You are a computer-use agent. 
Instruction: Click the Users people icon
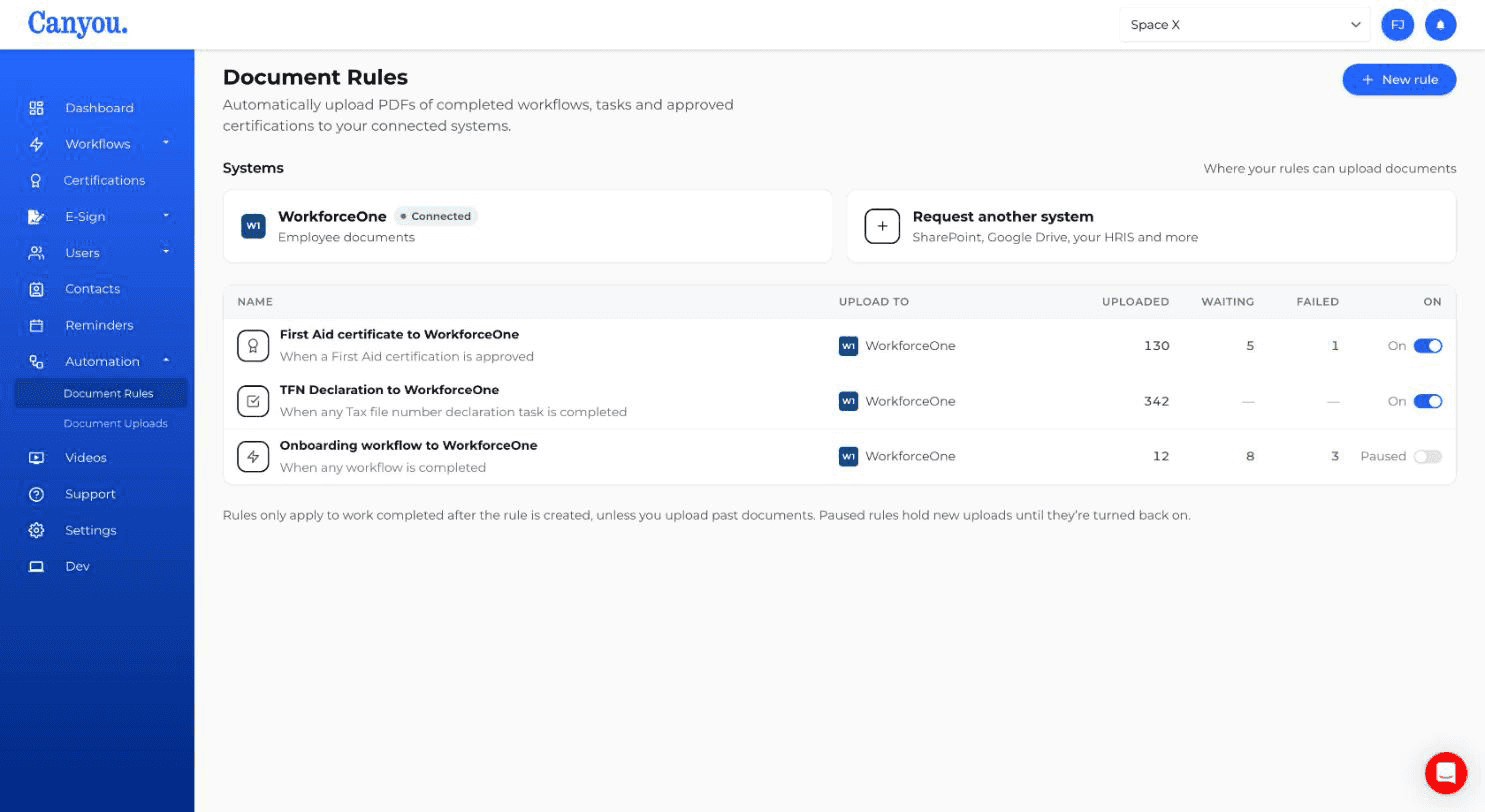point(36,253)
